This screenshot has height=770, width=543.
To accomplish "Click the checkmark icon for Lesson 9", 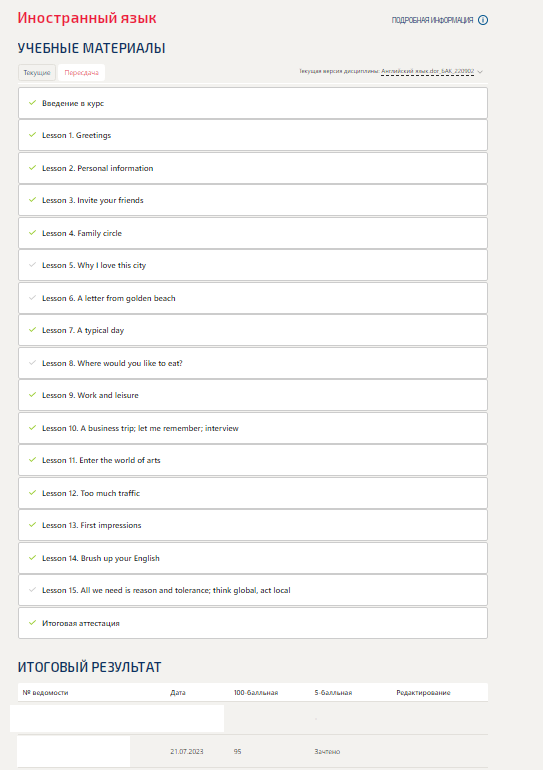I will point(32,395).
